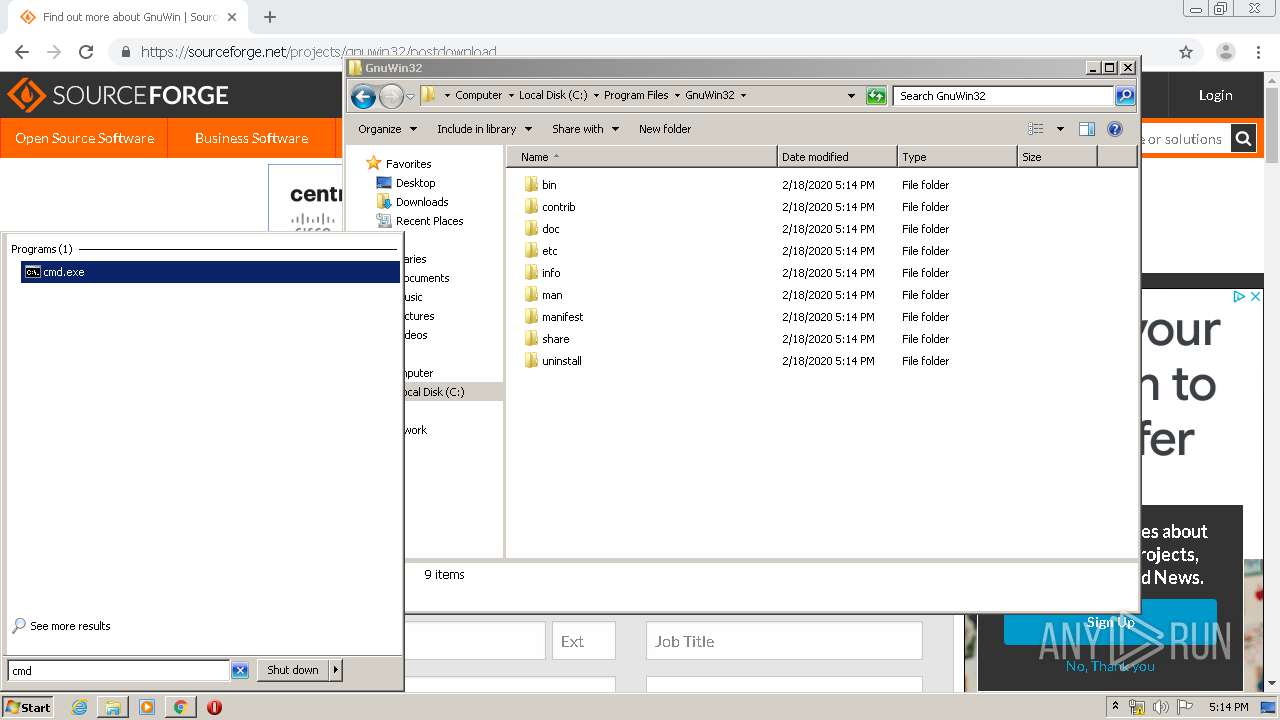Click Explorer Back navigation arrow
The height and width of the screenshot is (720, 1280).
[363, 96]
